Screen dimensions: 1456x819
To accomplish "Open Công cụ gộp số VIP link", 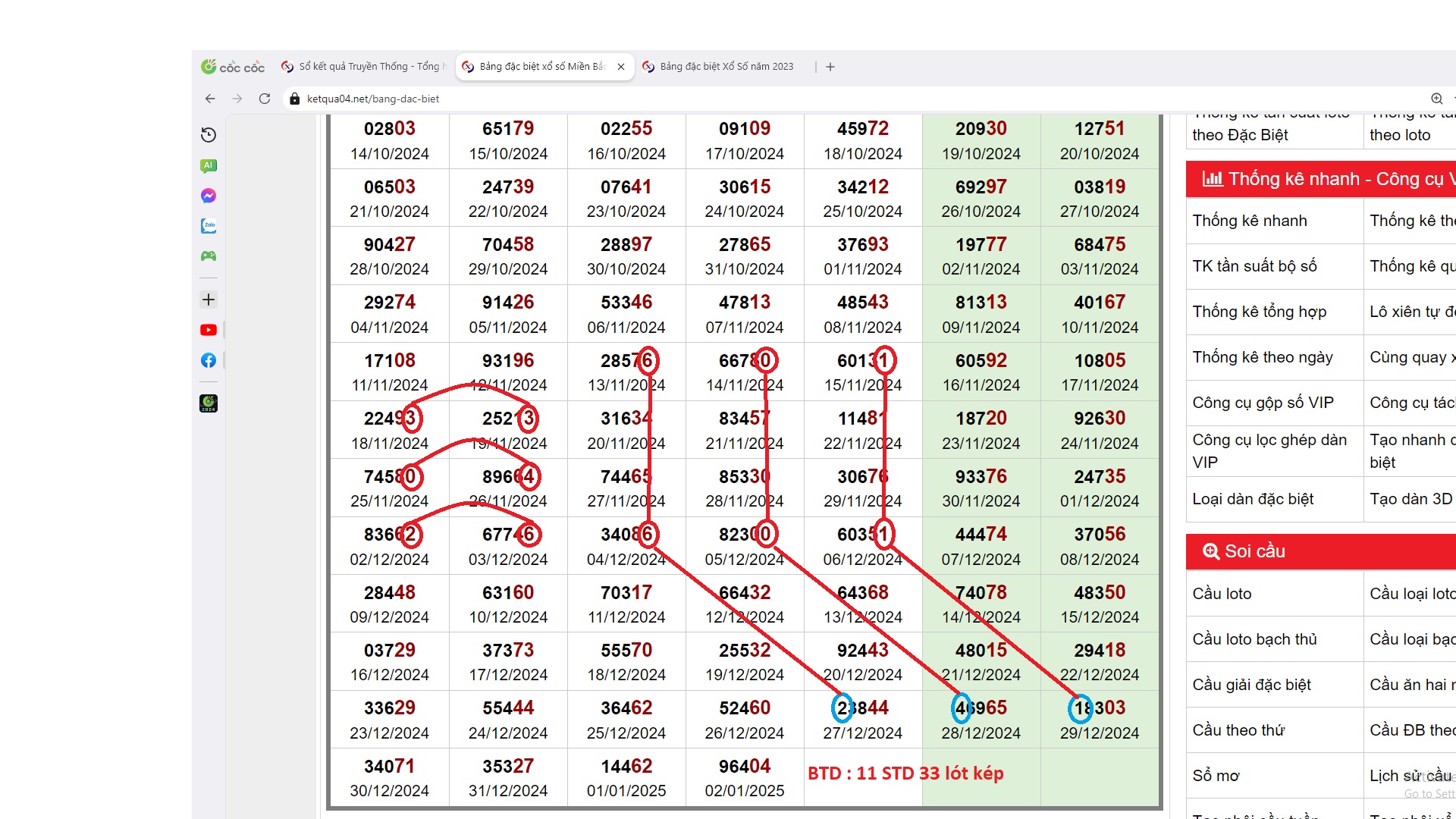I will [1263, 403].
